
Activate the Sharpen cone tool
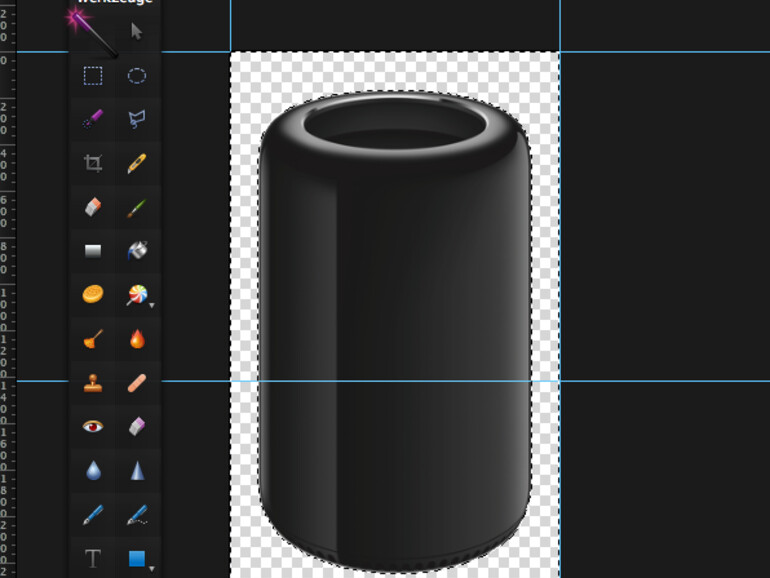click(x=138, y=470)
